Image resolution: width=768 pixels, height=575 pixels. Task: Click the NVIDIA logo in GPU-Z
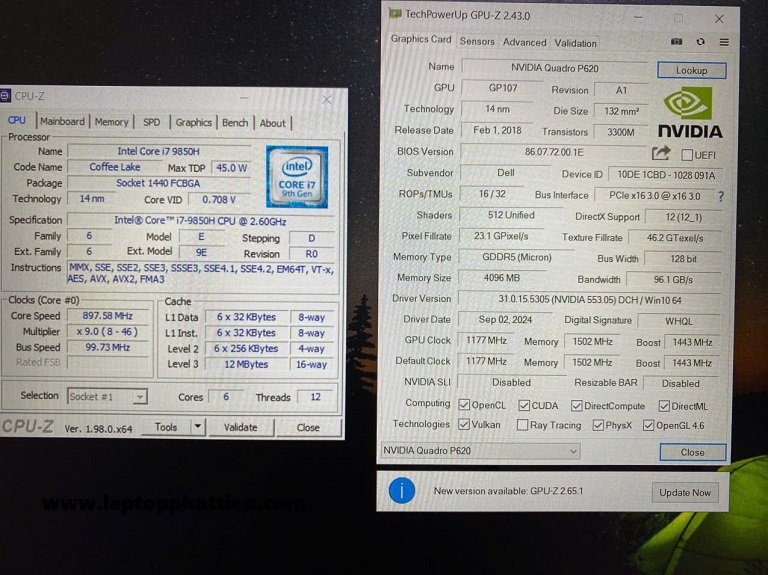690,113
